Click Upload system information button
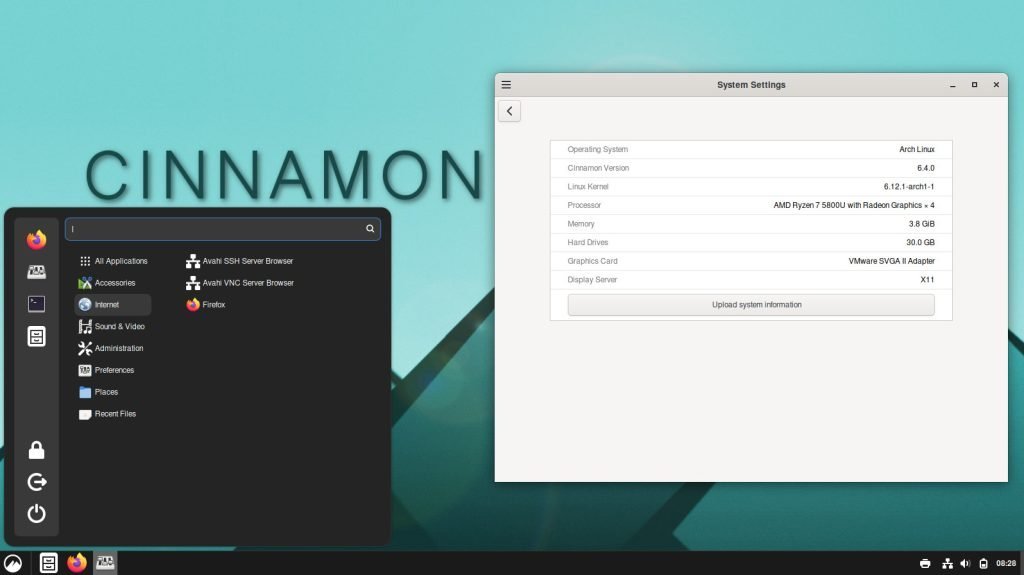 (x=751, y=304)
